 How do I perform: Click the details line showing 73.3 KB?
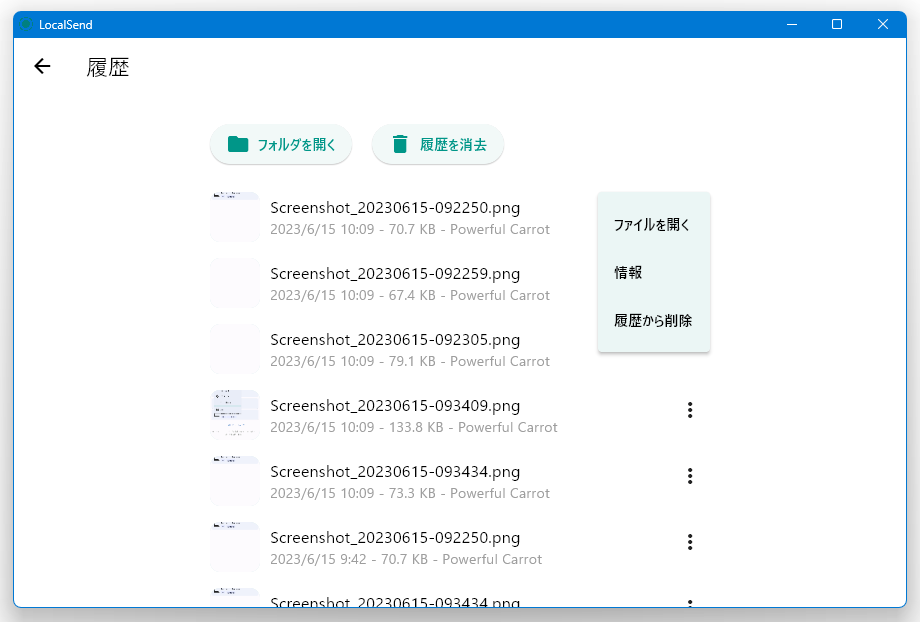pos(410,493)
